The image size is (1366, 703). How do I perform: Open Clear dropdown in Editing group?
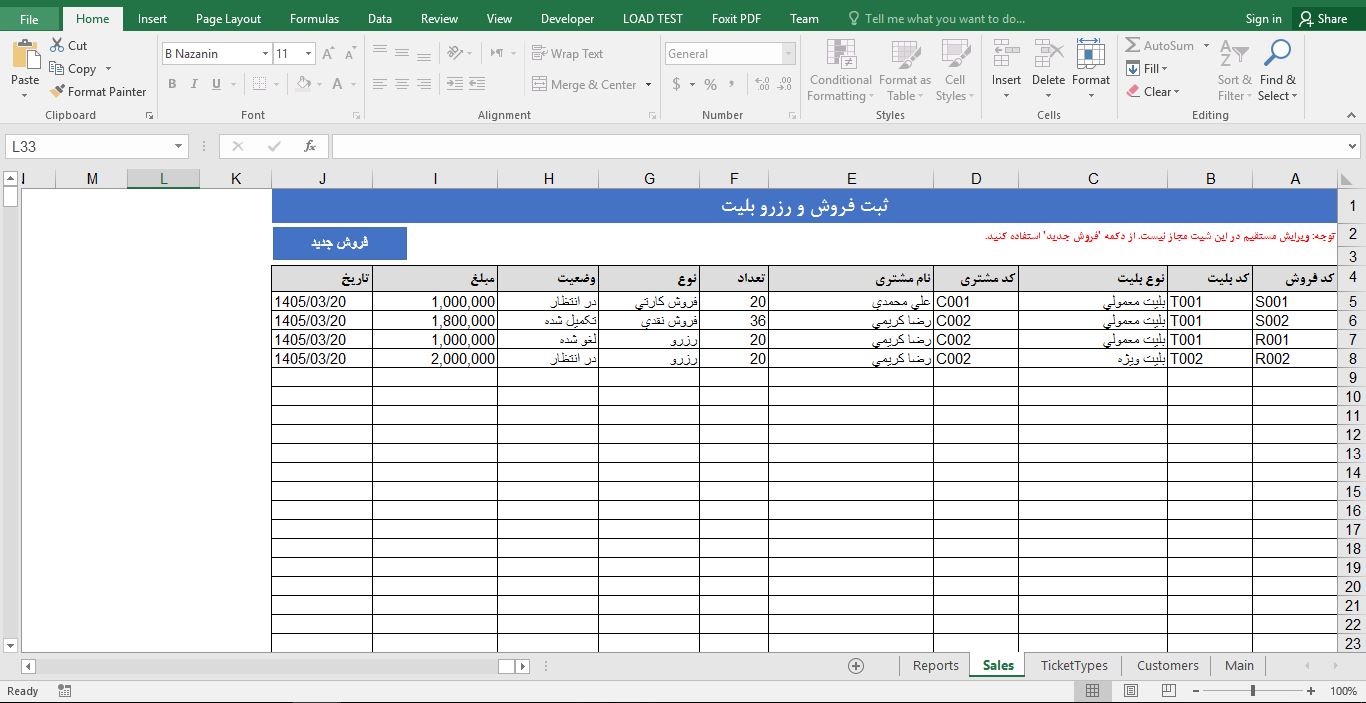(1153, 92)
